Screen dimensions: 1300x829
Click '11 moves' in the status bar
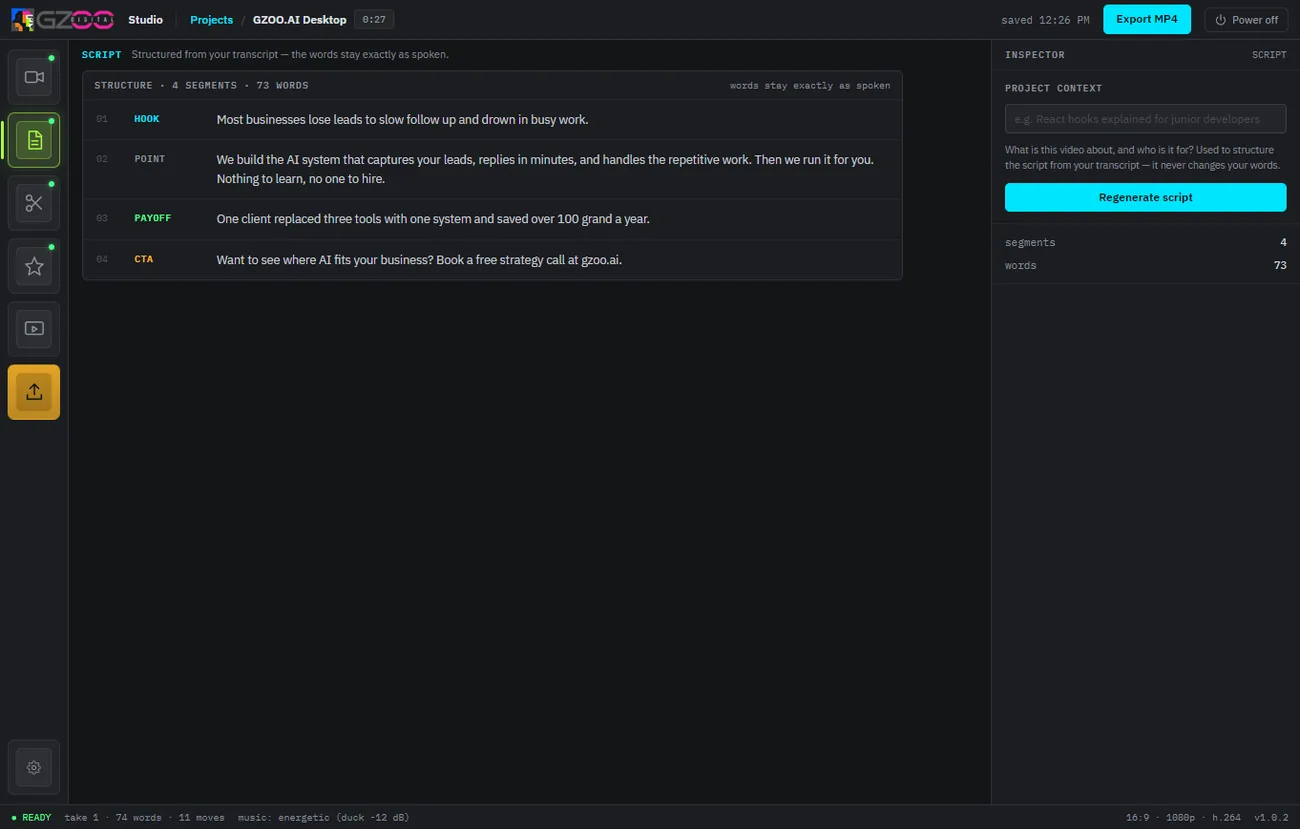click(x=202, y=817)
